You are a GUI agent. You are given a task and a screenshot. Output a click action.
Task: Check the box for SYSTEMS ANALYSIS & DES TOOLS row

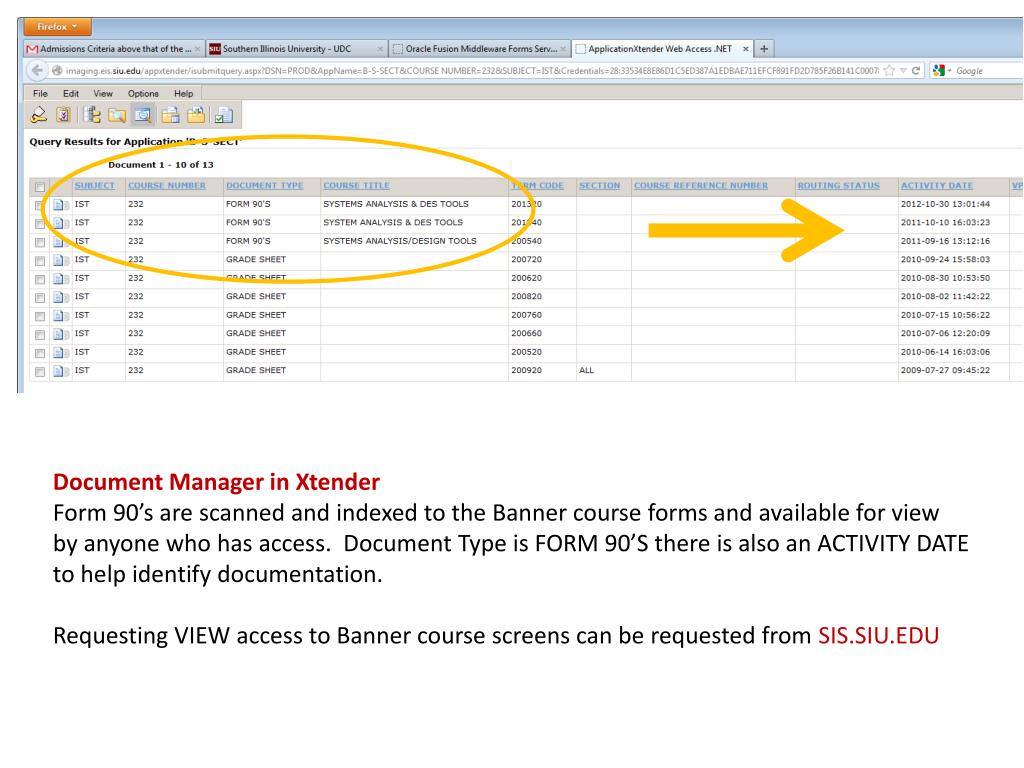pyautogui.click(x=40, y=205)
